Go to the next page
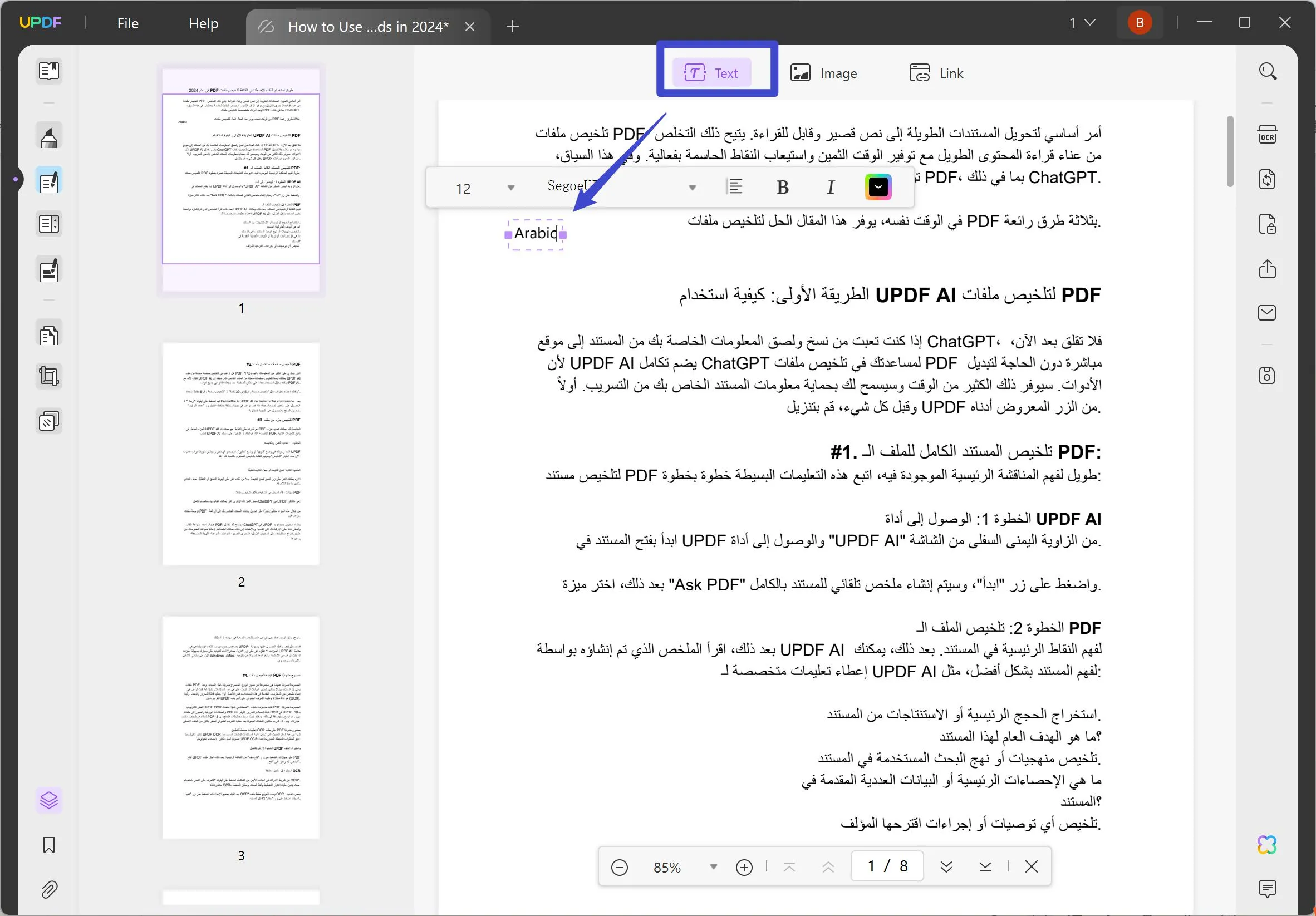This screenshot has width=1316, height=916. [x=946, y=868]
